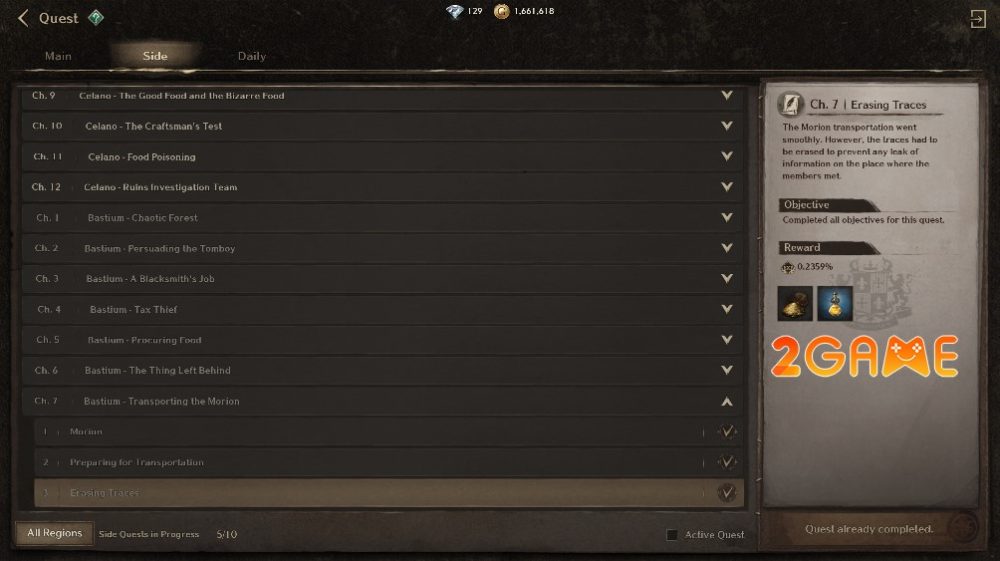Expand Bastium - Tax Thief chapter

(726, 309)
